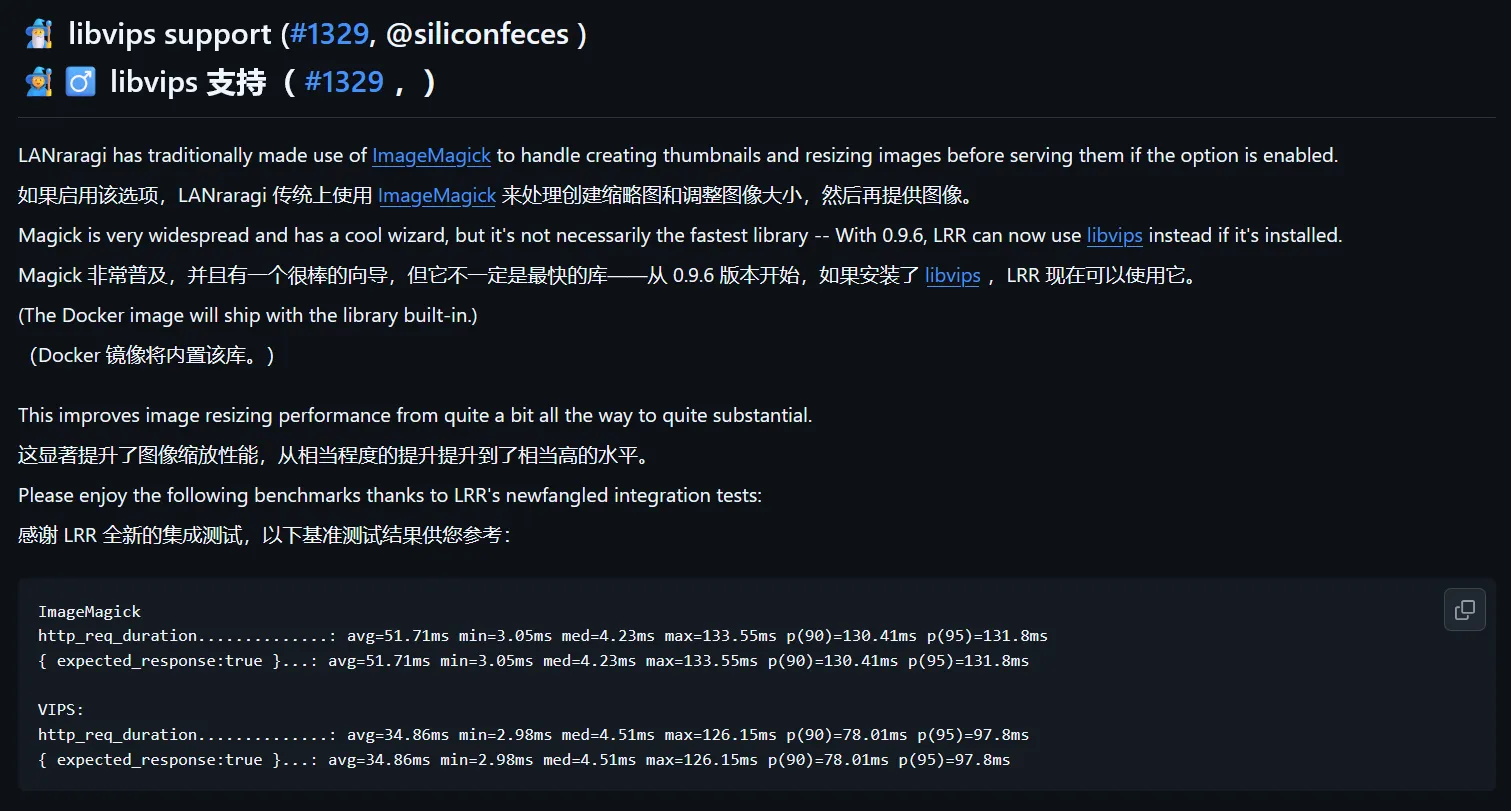Click the wizard emoji in the Chinese heading
The height and width of the screenshot is (811, 1511).
[x=38, y=82]
